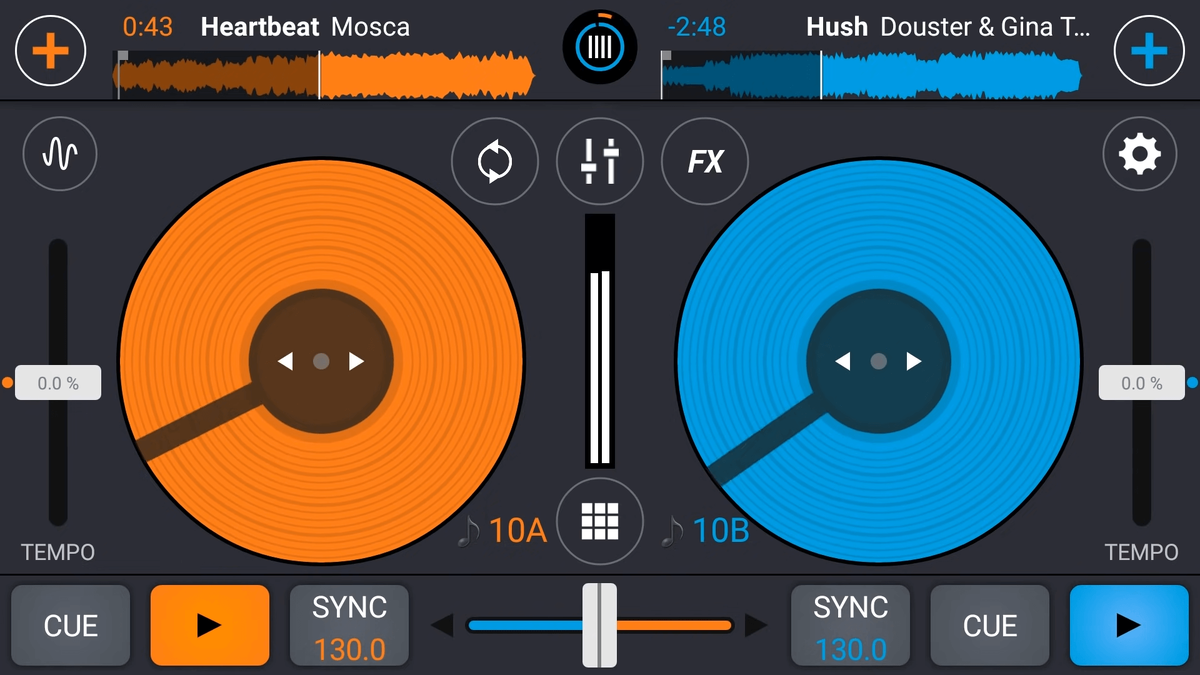This screenshot has width=1200, height=675.
Task: Click the crossfader handle
Action: pos(600,625)
